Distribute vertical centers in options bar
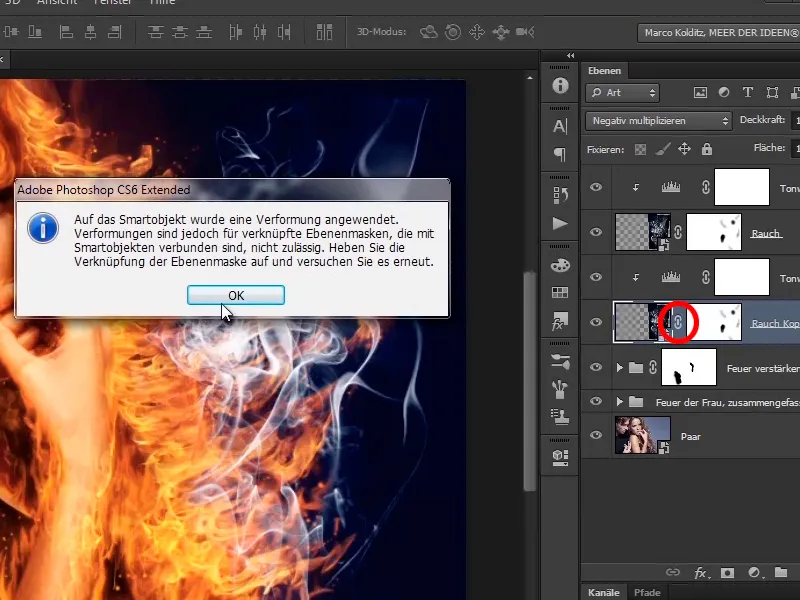This screenshot has width=800, height=600. [x=180, y=32]
